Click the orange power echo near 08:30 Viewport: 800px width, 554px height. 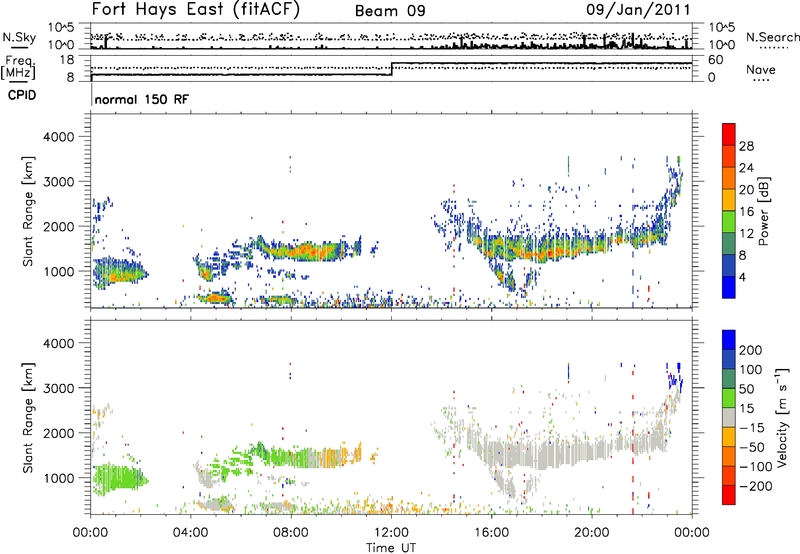click(306, 250)
